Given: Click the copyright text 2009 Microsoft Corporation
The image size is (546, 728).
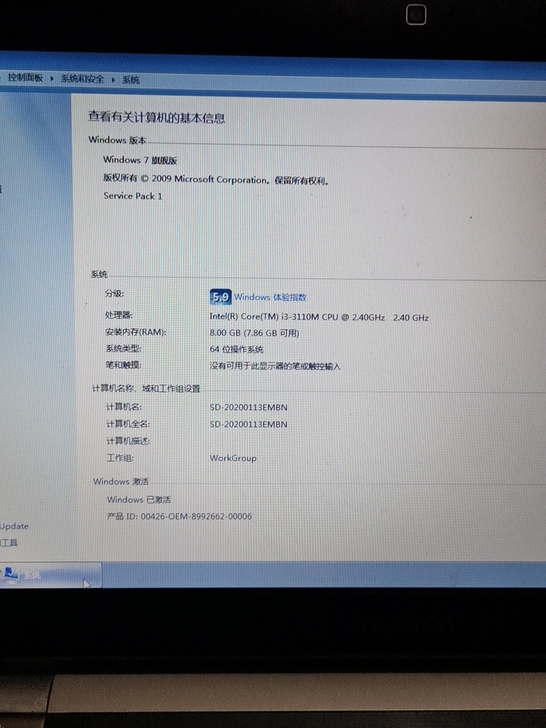Looking at the screenshot, I should click(209, 180).
